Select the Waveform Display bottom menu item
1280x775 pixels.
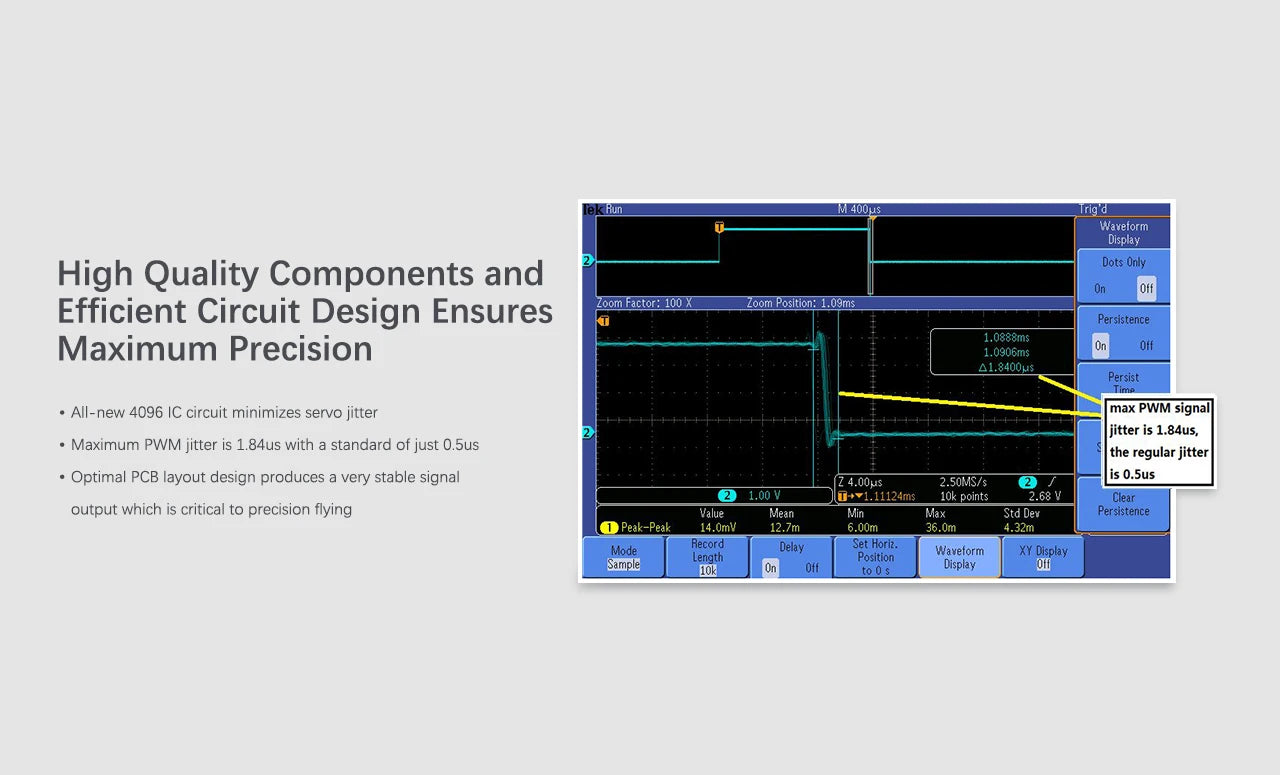(x=959, y=556)
